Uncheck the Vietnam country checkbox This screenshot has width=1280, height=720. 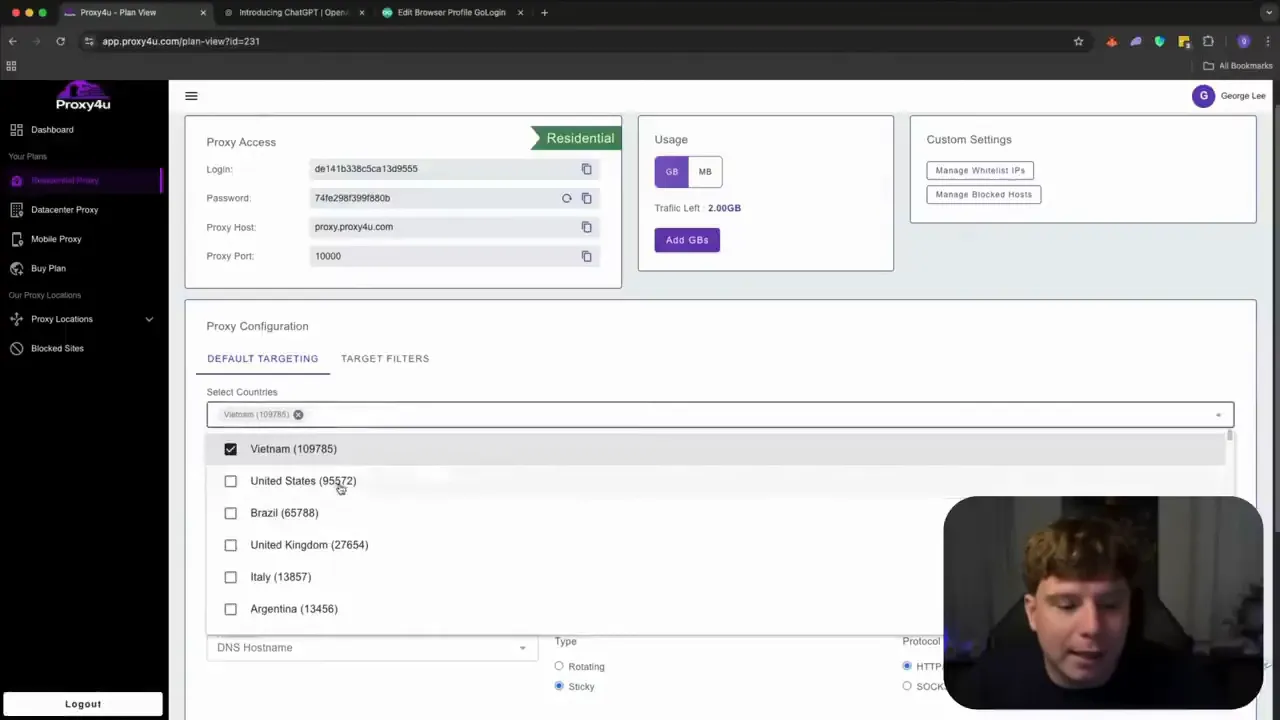click(230, 449)
